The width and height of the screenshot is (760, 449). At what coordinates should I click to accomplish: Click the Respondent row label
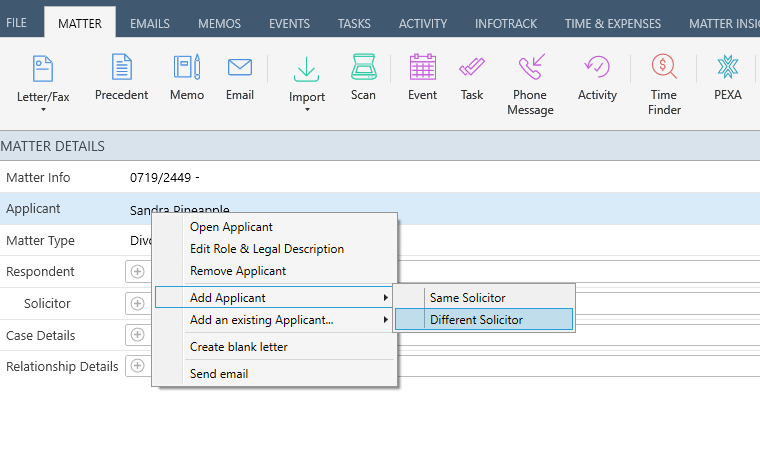tap(40, 272)
